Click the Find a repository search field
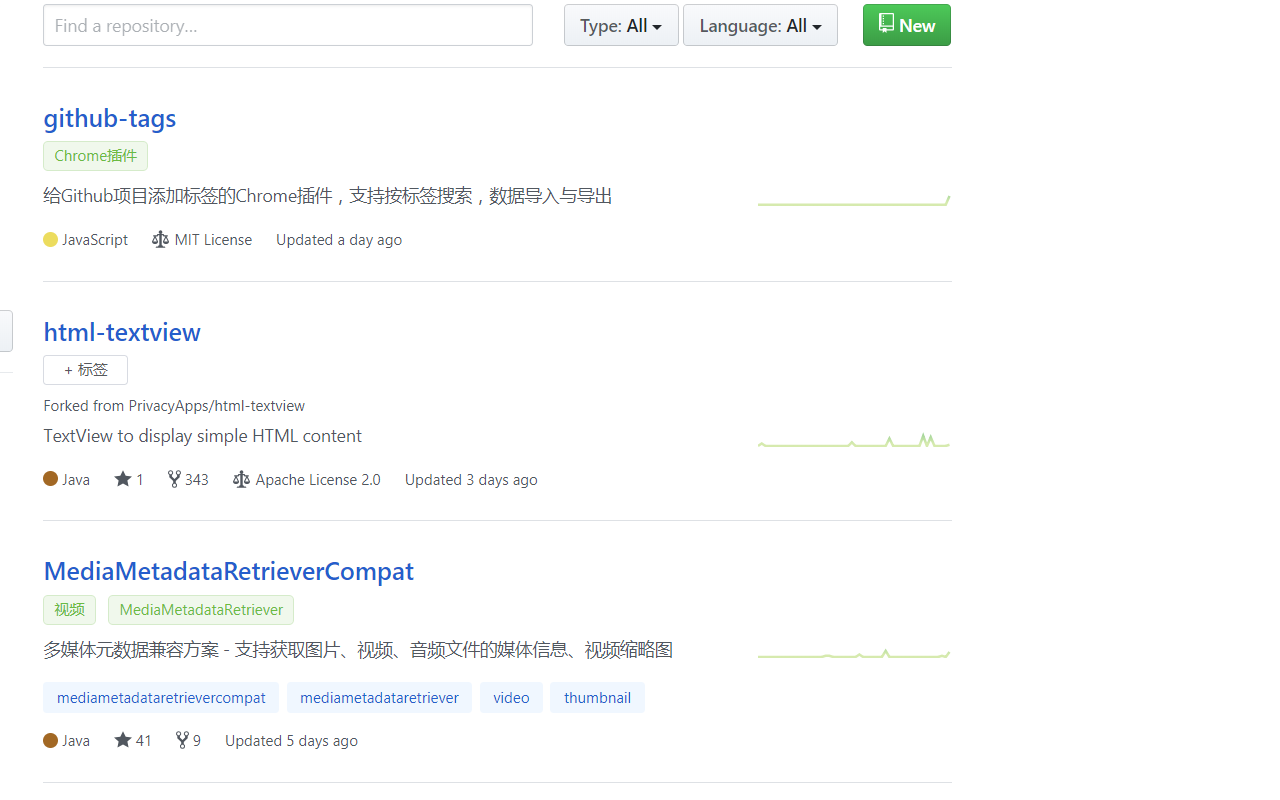The width and height of the screenshot is (1280, 800). coord(287,25)
